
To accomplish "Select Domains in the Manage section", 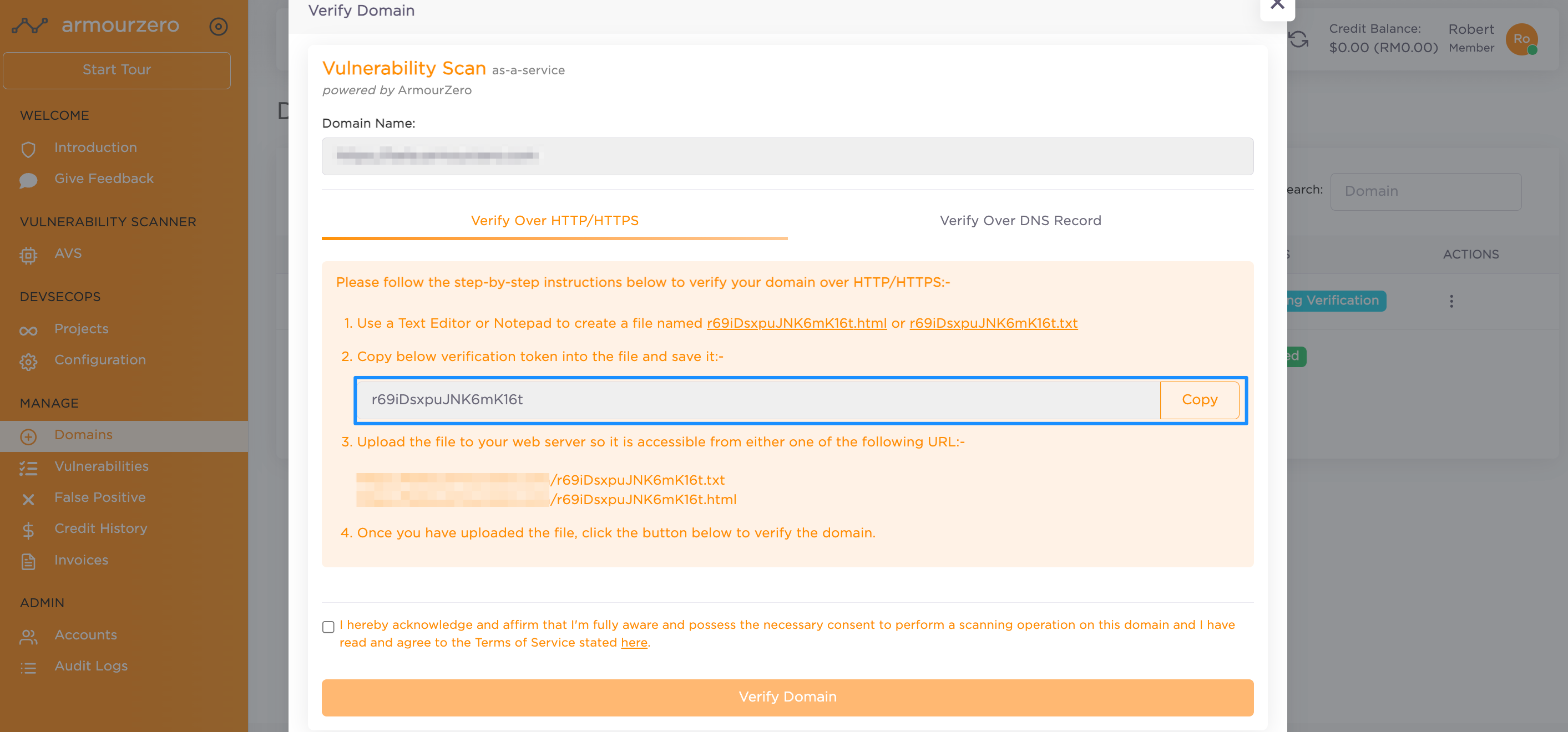I will tap(83, 434).
